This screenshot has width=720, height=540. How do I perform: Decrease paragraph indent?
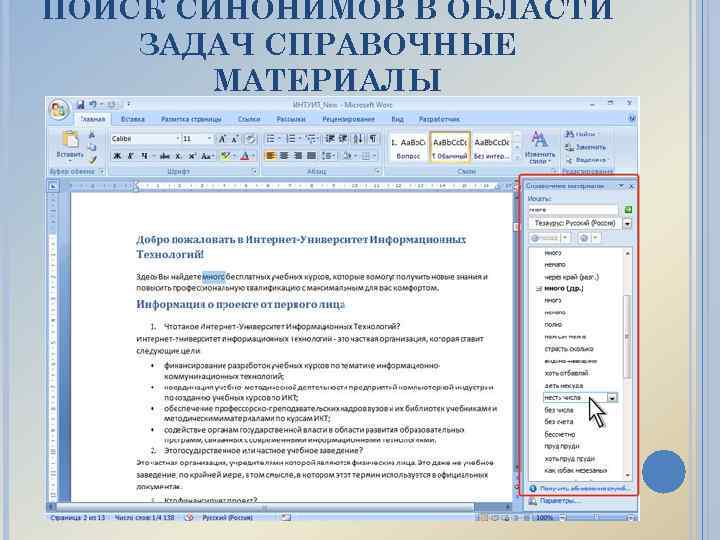tap(330, 139)
